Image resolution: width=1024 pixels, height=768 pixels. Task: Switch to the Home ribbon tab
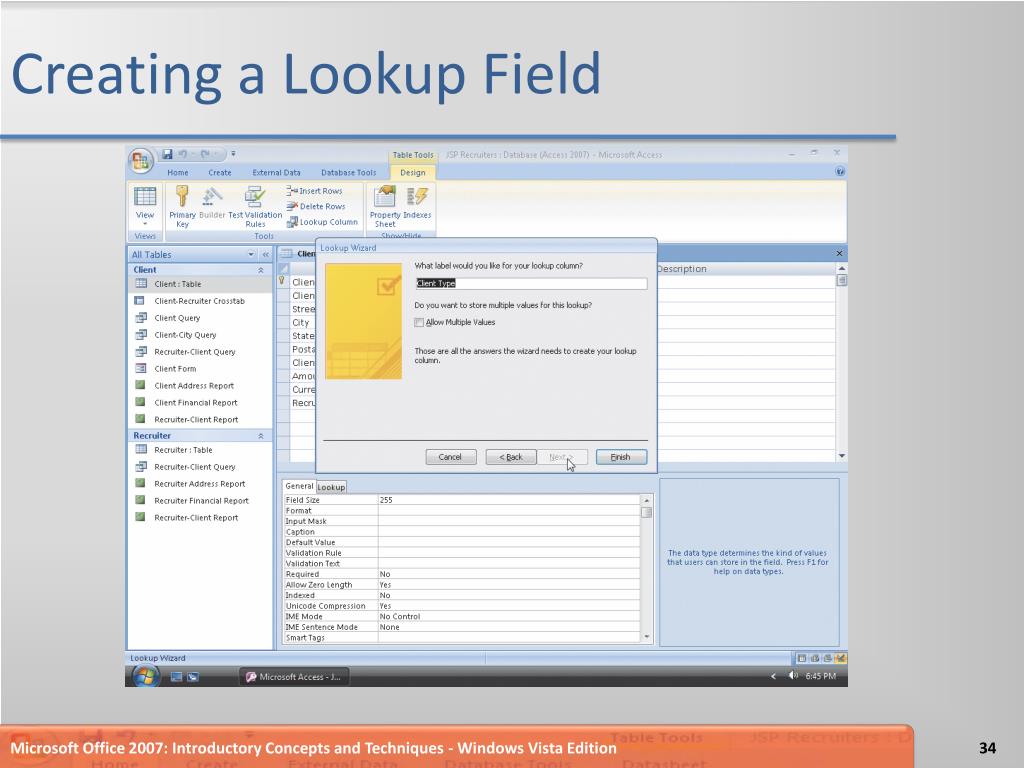[178, 172]
